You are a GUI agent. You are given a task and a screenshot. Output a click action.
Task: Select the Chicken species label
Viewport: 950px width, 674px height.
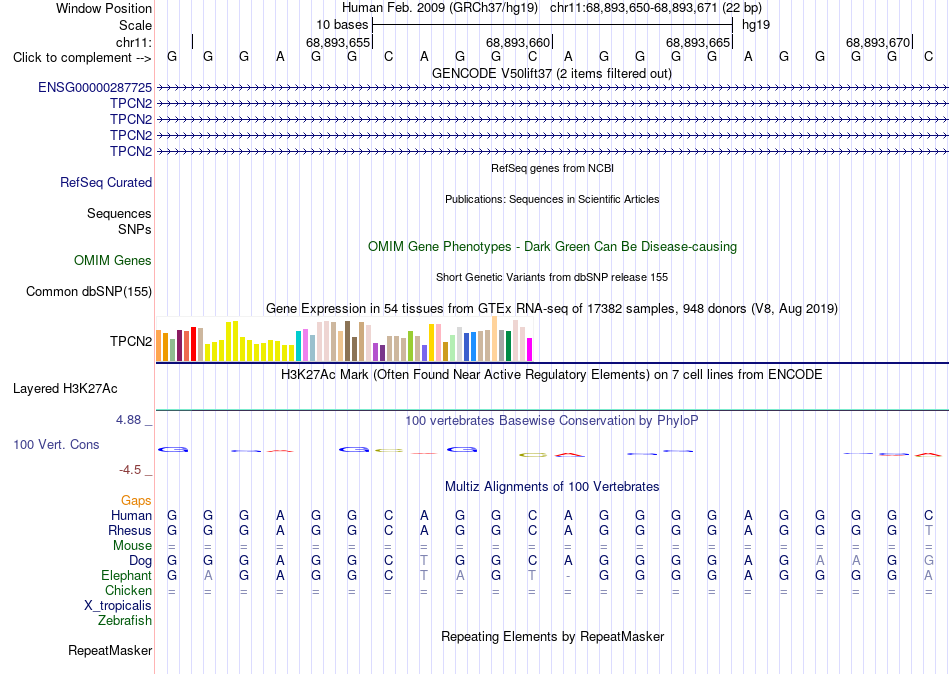click(128, 590)
